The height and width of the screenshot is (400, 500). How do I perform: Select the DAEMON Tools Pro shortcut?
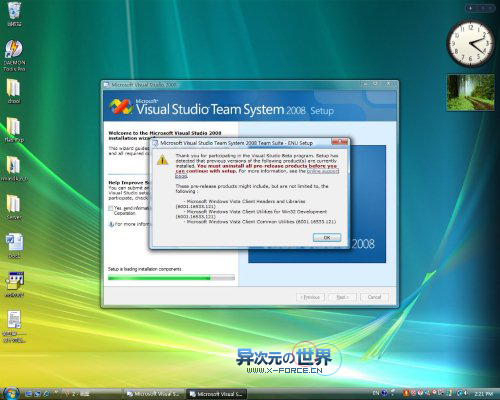14,56
